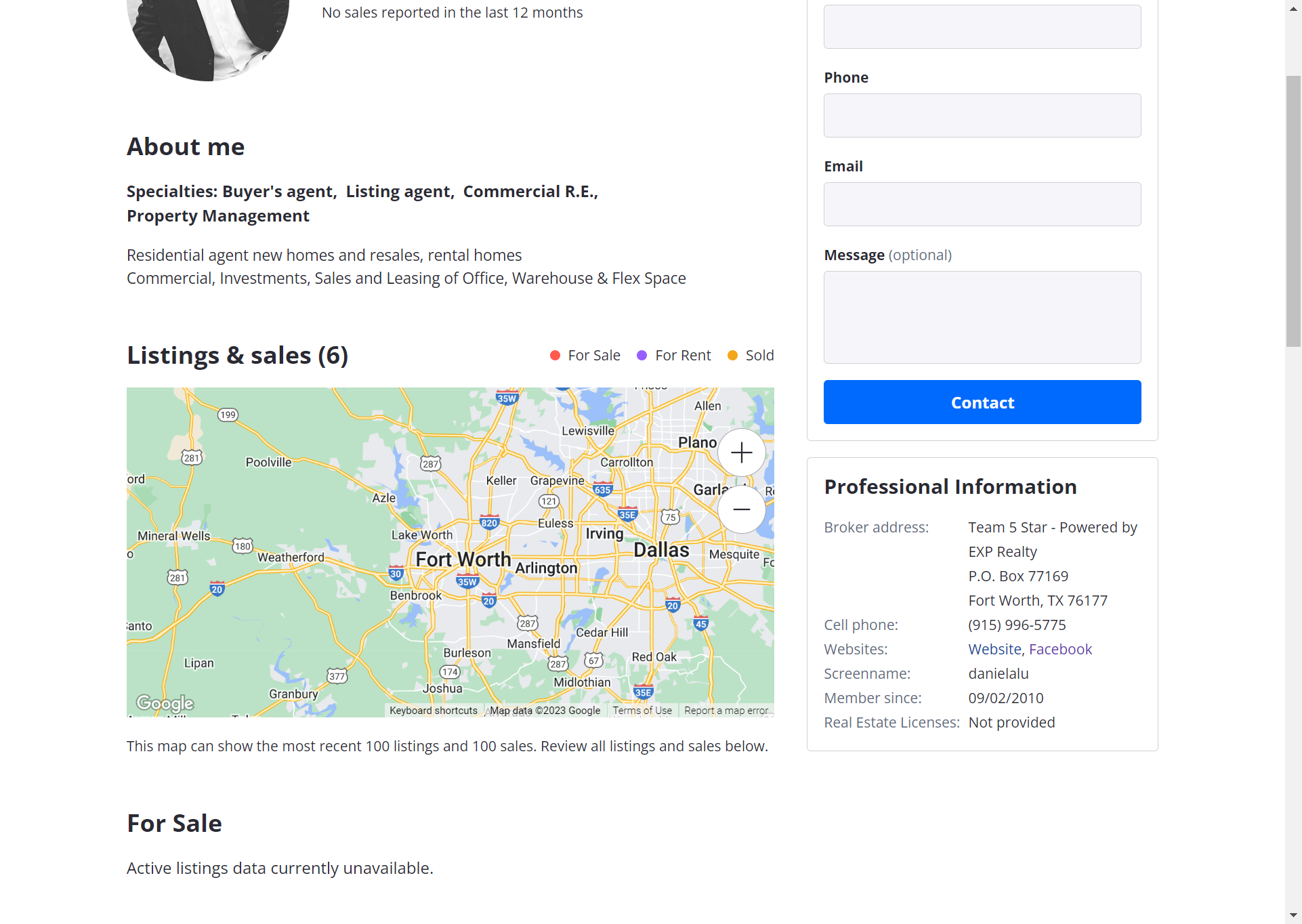Click member since date 09/02/2010
Image resolution: width=1302 pixels, height=924 pixels.
click(1006, 698)
